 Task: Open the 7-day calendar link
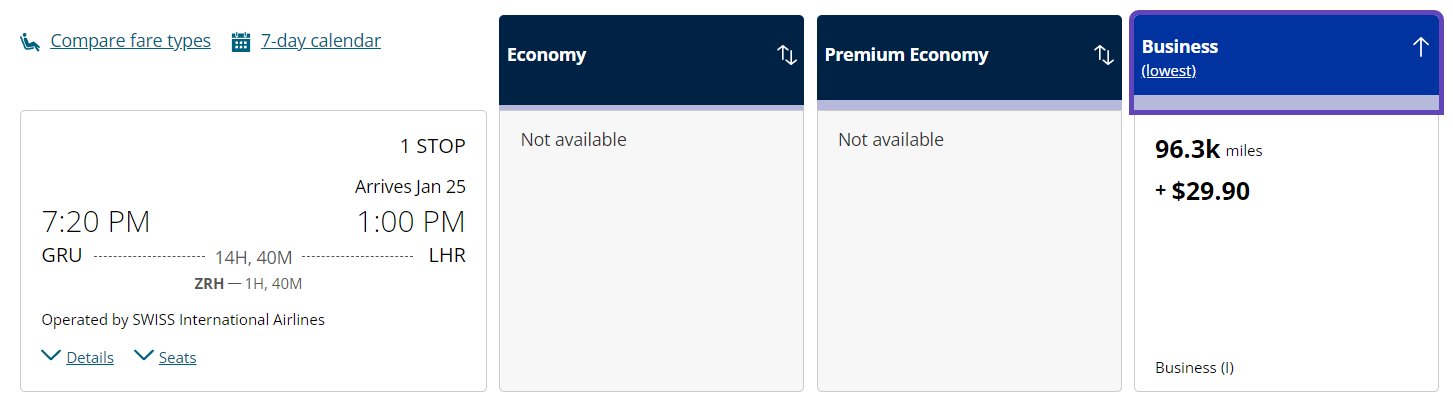click(x=321, y=41)
